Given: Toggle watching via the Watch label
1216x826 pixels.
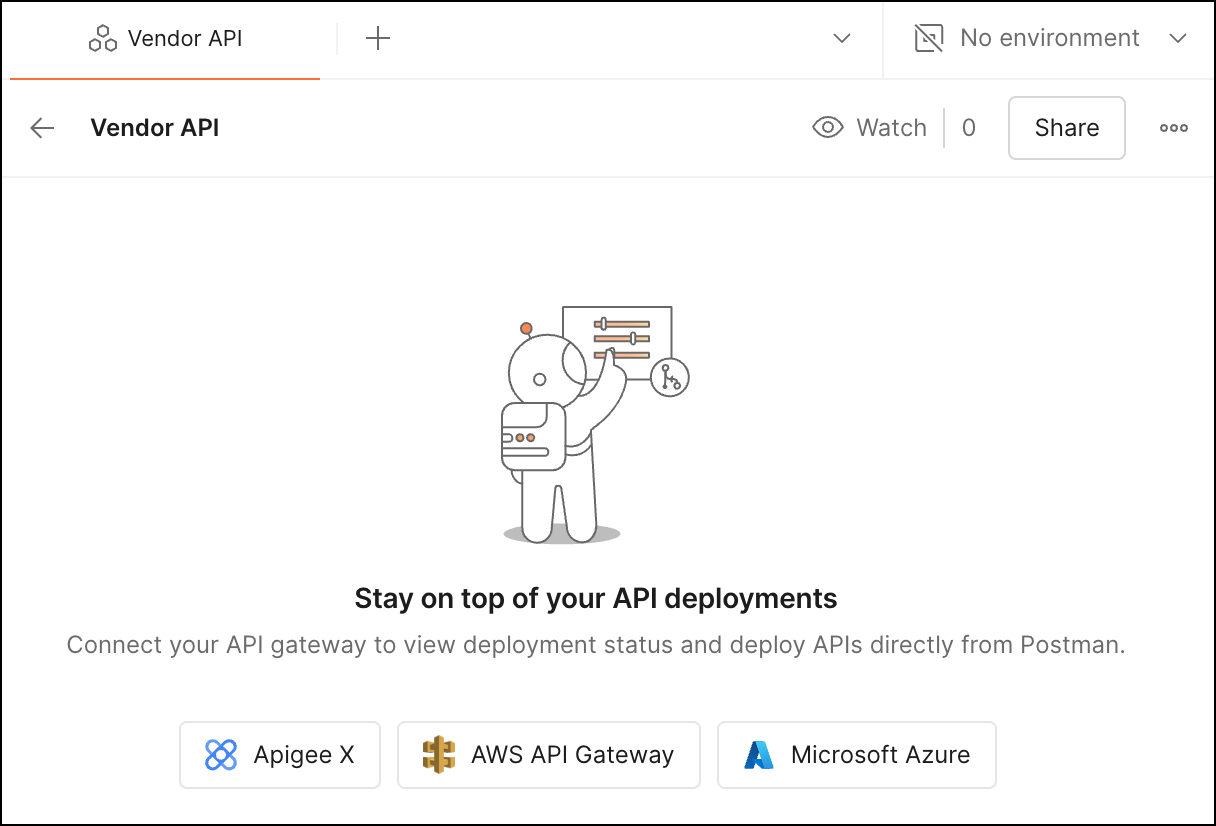Looking at the screenshot, I should 891,128.
